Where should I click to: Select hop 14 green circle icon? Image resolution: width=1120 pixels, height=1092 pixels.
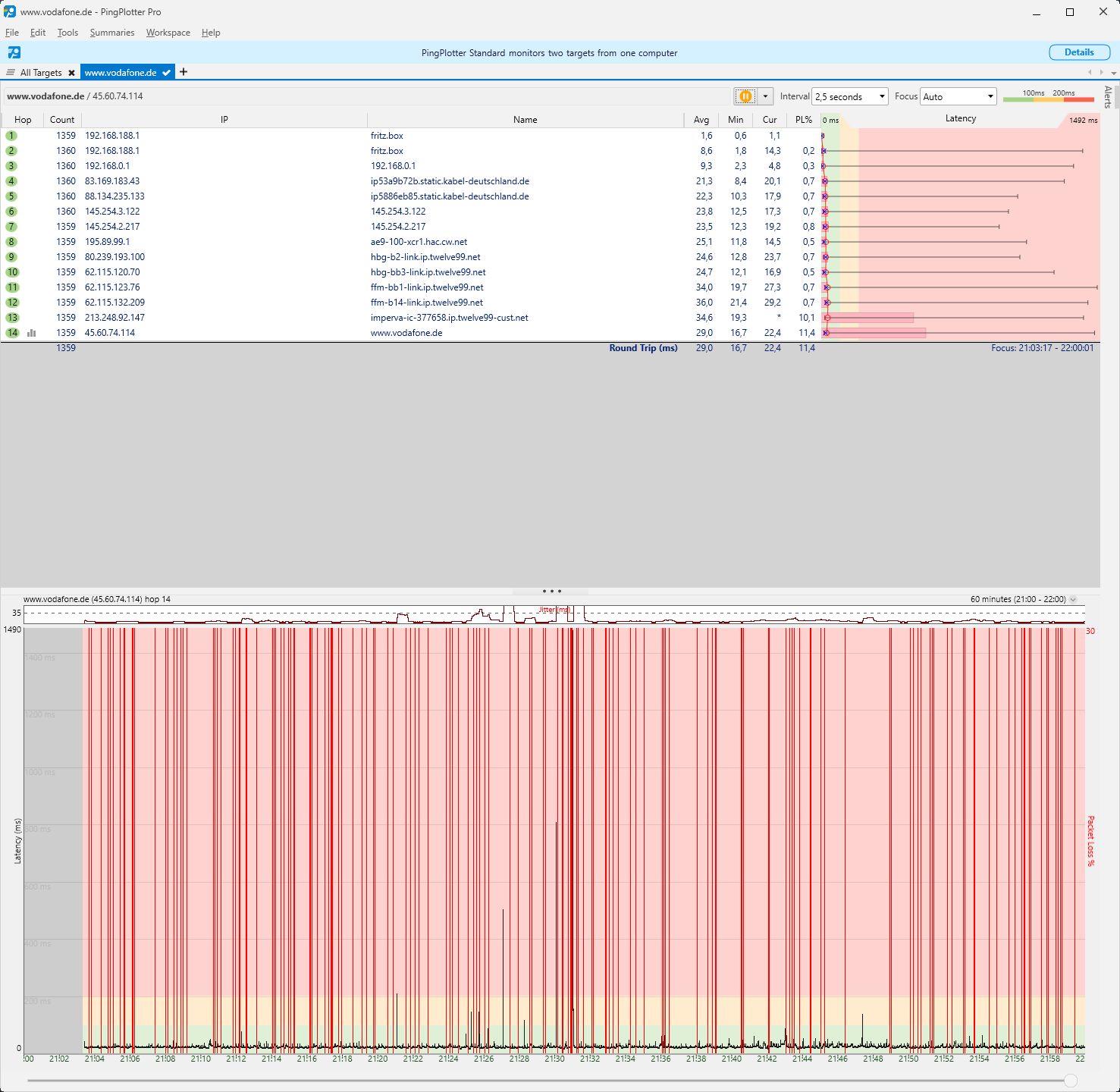click(12, 333)
